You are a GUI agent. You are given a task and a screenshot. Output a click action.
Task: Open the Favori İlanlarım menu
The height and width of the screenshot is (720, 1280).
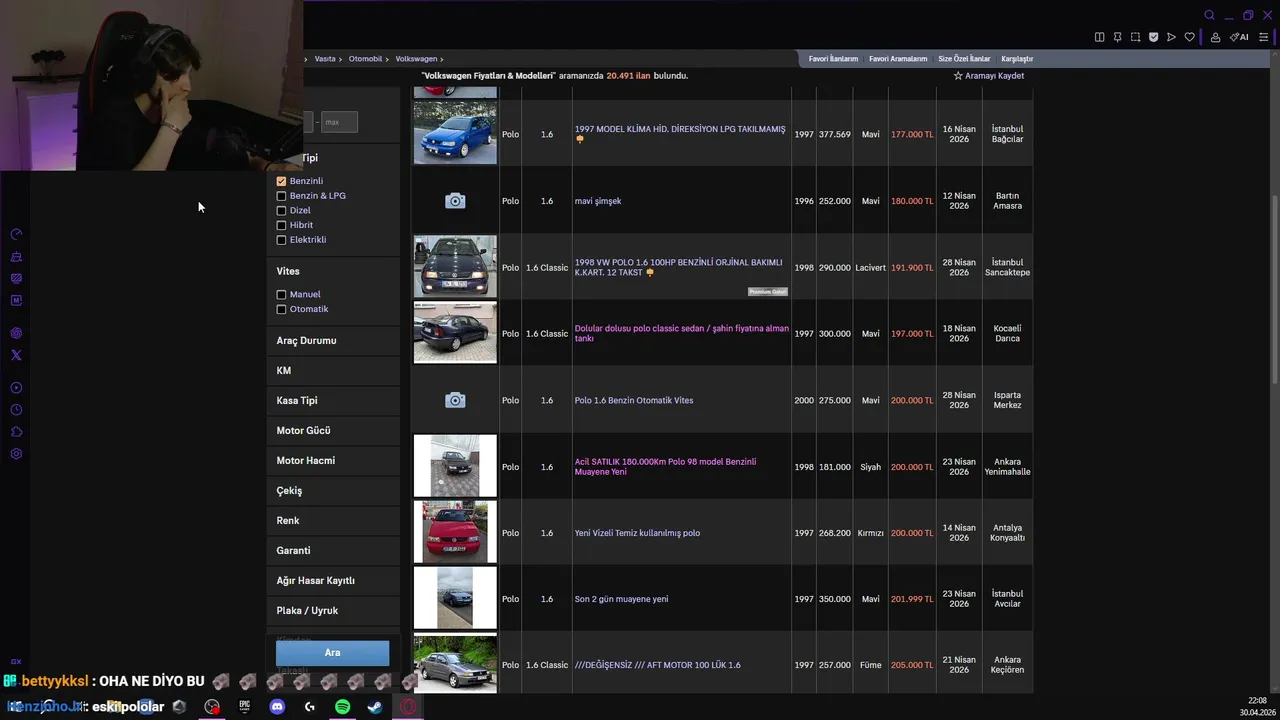pyautogui.click(x=833, y=59)
